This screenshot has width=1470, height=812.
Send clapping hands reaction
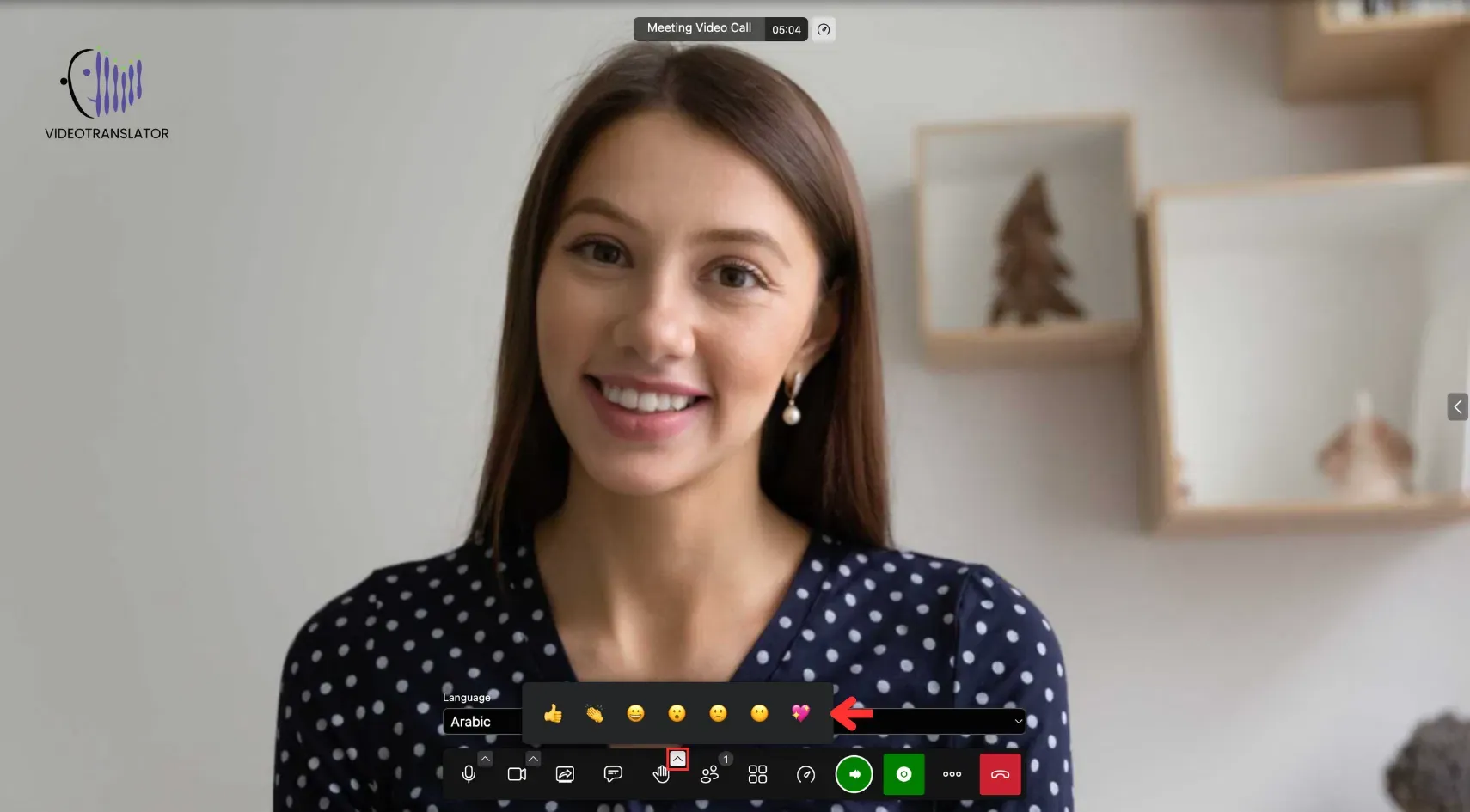coord(594,713)
